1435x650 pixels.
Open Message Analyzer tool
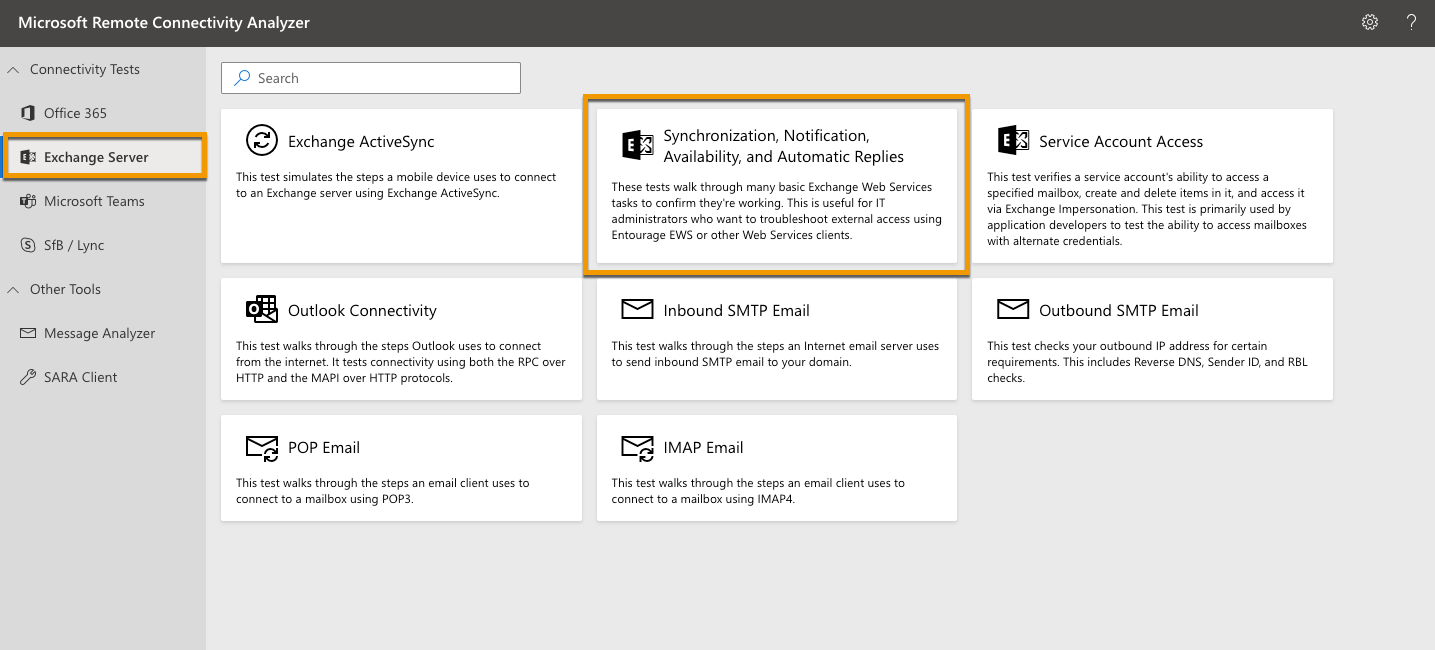point(103,333)
